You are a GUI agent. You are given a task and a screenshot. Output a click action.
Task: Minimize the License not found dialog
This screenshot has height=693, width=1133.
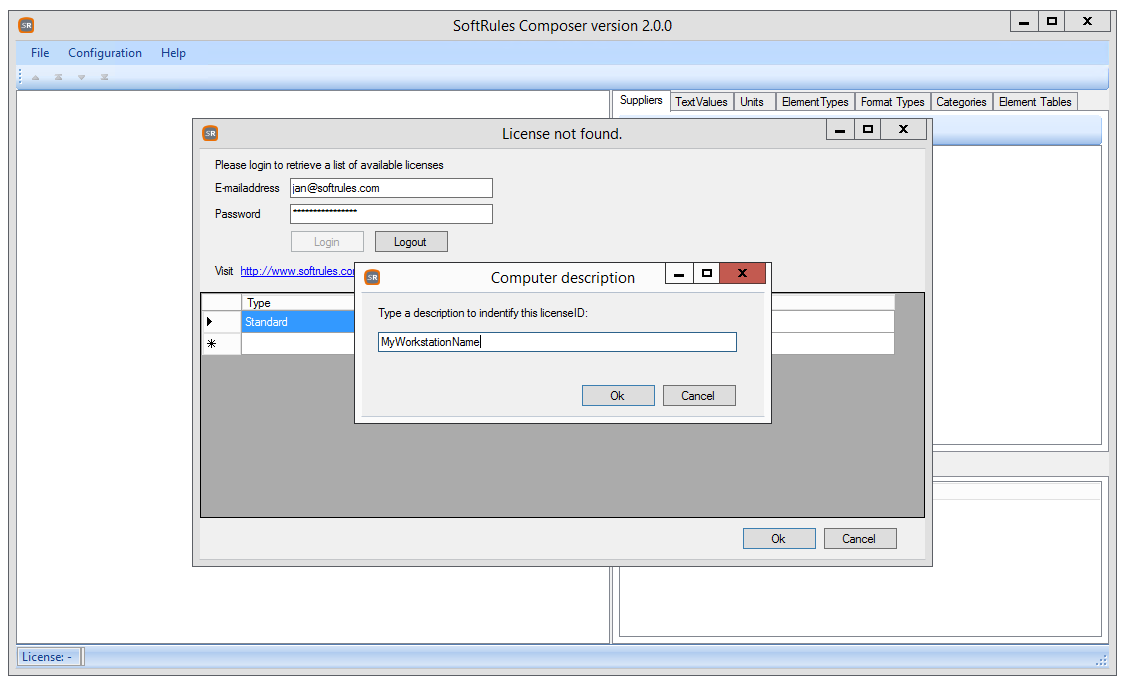(x=840, y=129)
